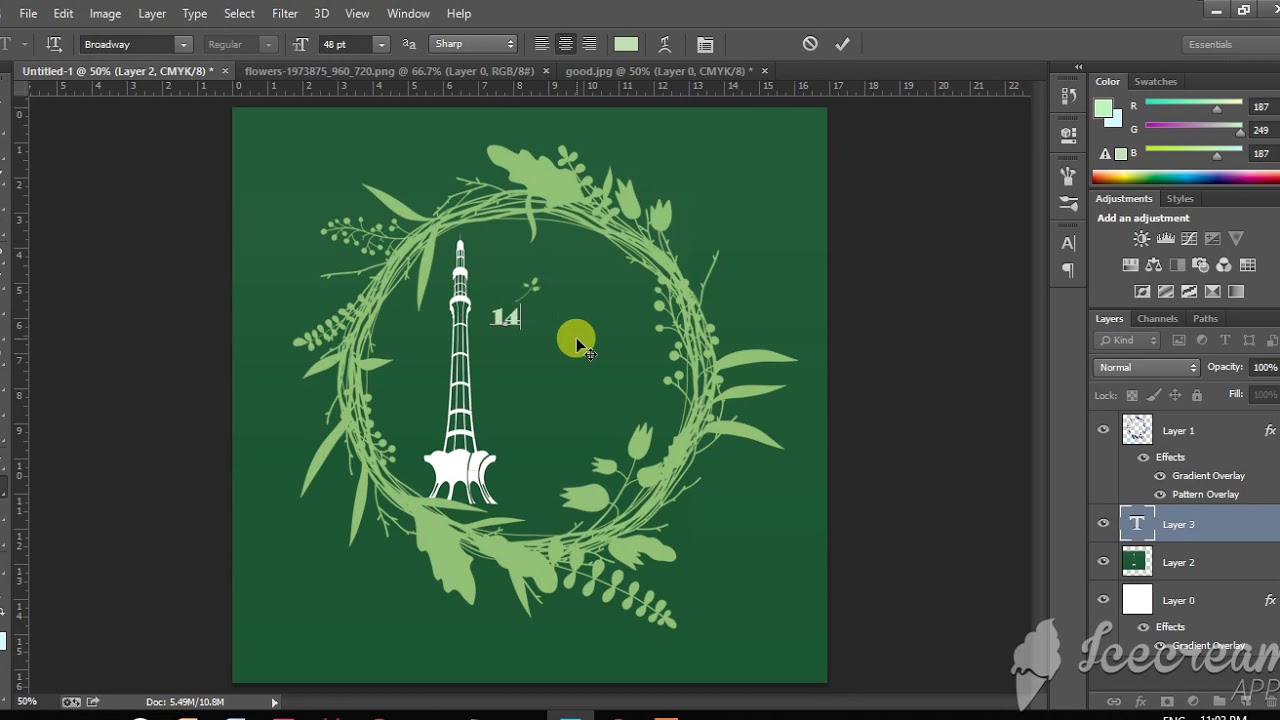This screenshot has height=720, width=1280.
Task: Add Brightness/Contrast adjustment
Action: point(1141,239)
